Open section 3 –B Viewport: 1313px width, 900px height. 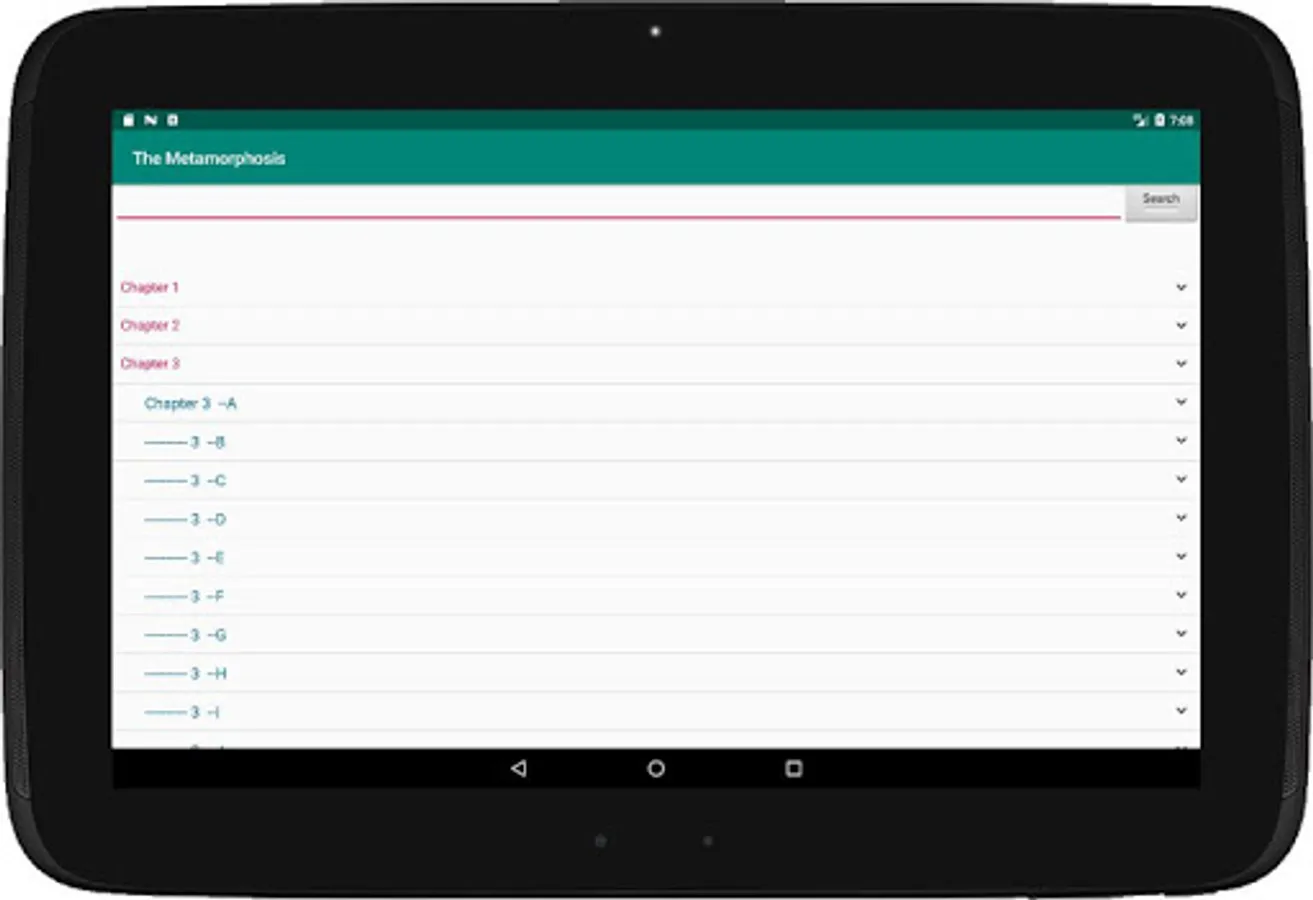coord(656,442)
